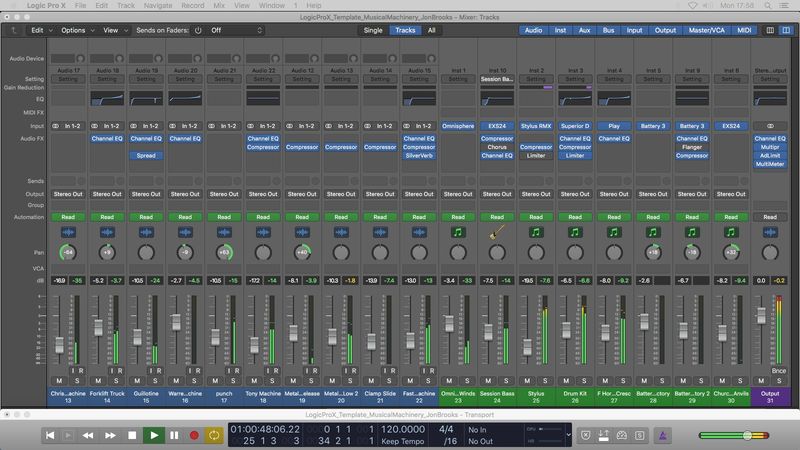Open the View dropdown in the mixer

click(x=115, y=30)
